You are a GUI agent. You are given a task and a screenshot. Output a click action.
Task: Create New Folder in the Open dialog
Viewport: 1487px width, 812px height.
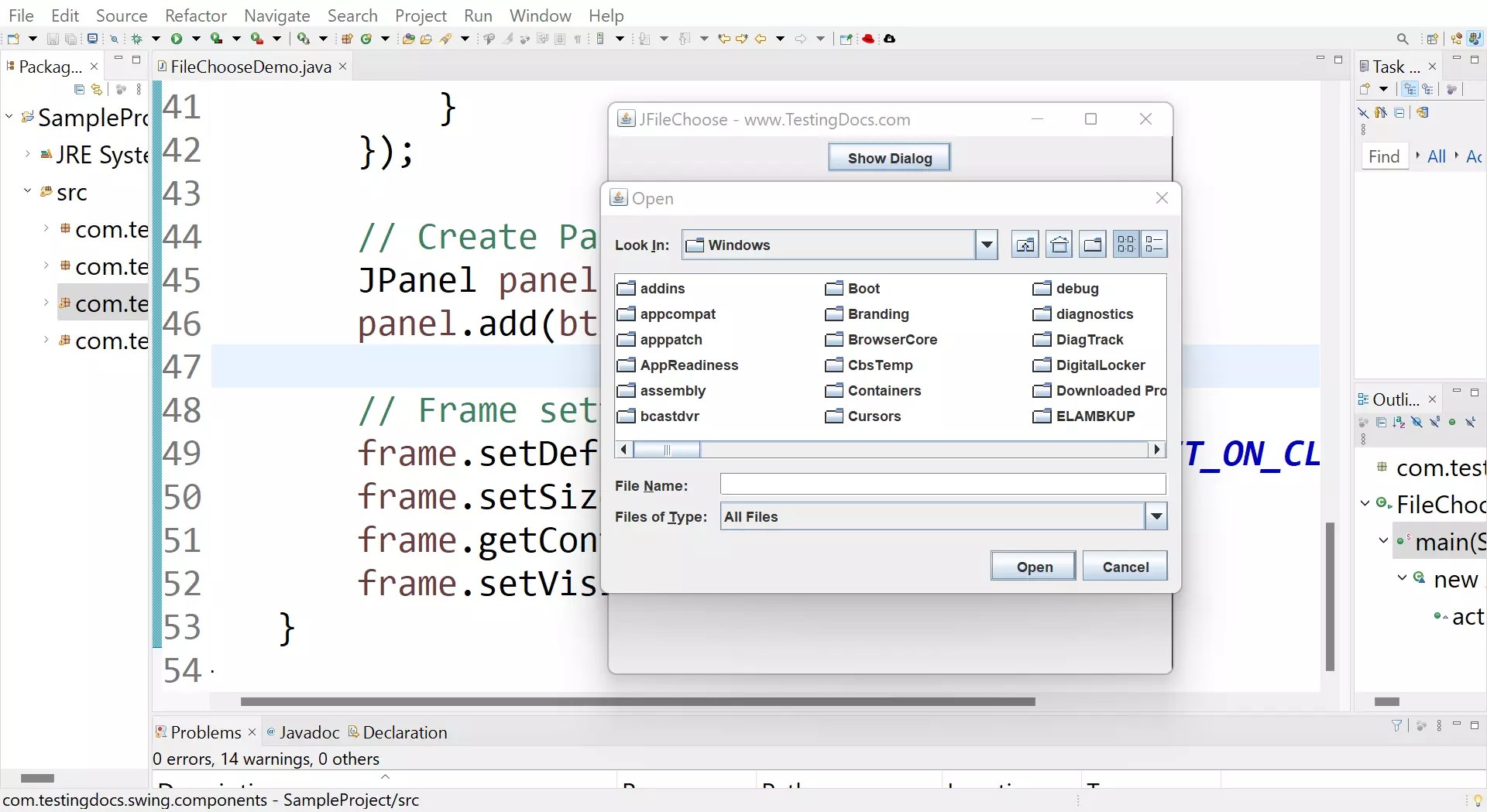(x=1093, y=244)
